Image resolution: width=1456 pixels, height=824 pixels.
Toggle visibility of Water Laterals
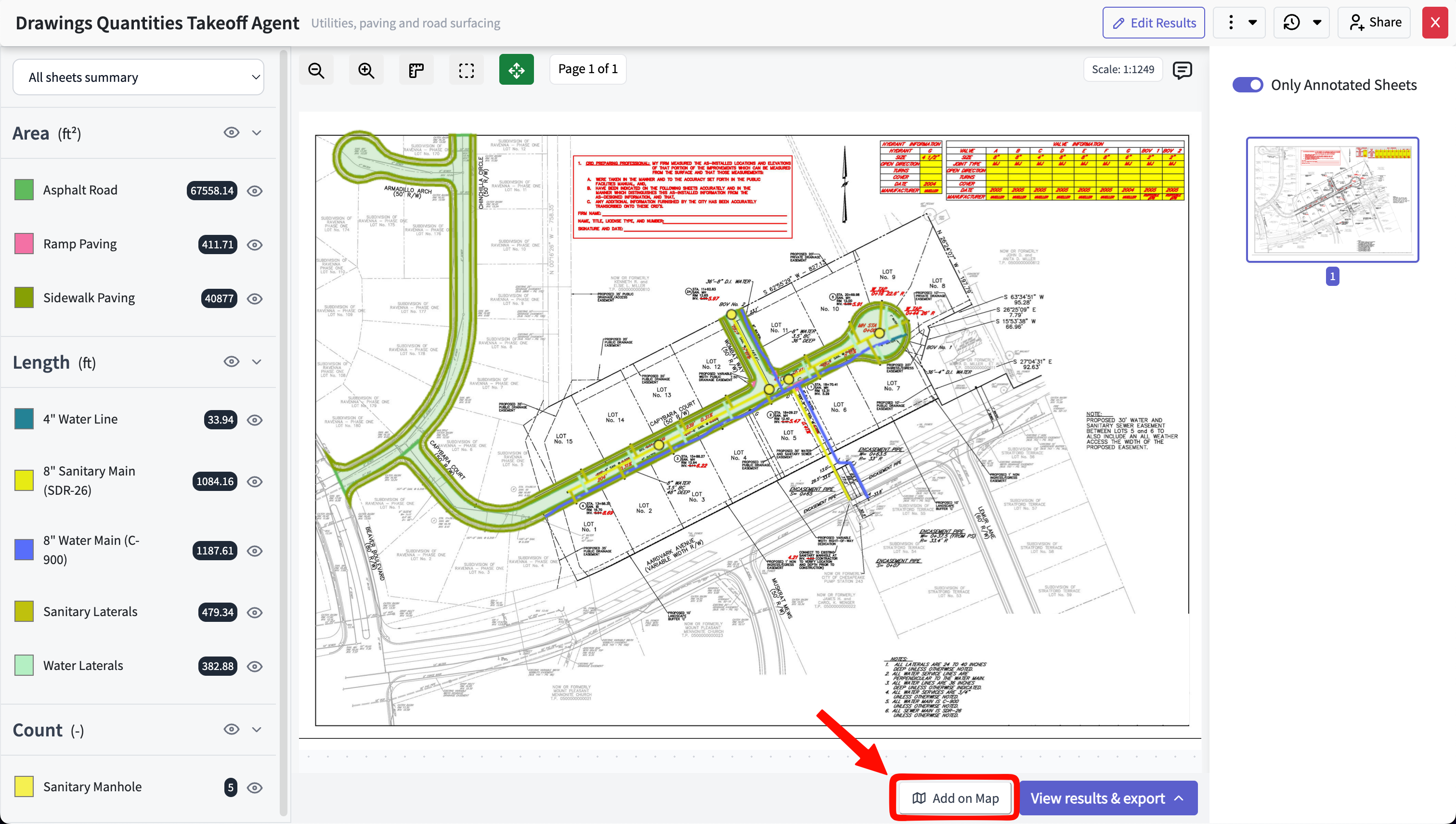tap(255, 667)
